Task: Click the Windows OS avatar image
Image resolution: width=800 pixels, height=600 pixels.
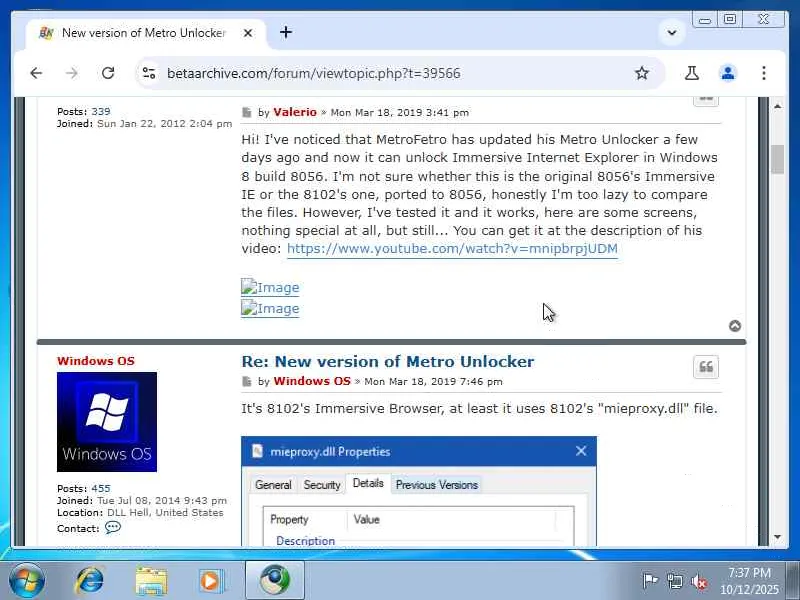Action: [x=107, y=422]
